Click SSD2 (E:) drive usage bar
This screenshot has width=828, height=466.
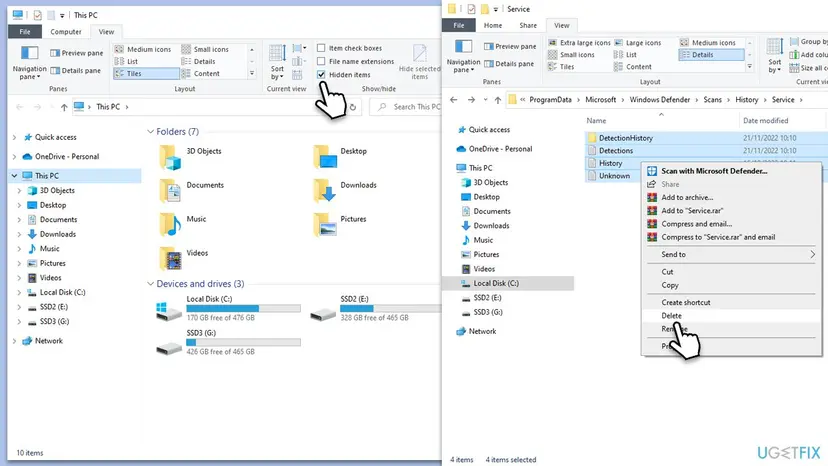(390, 308)
